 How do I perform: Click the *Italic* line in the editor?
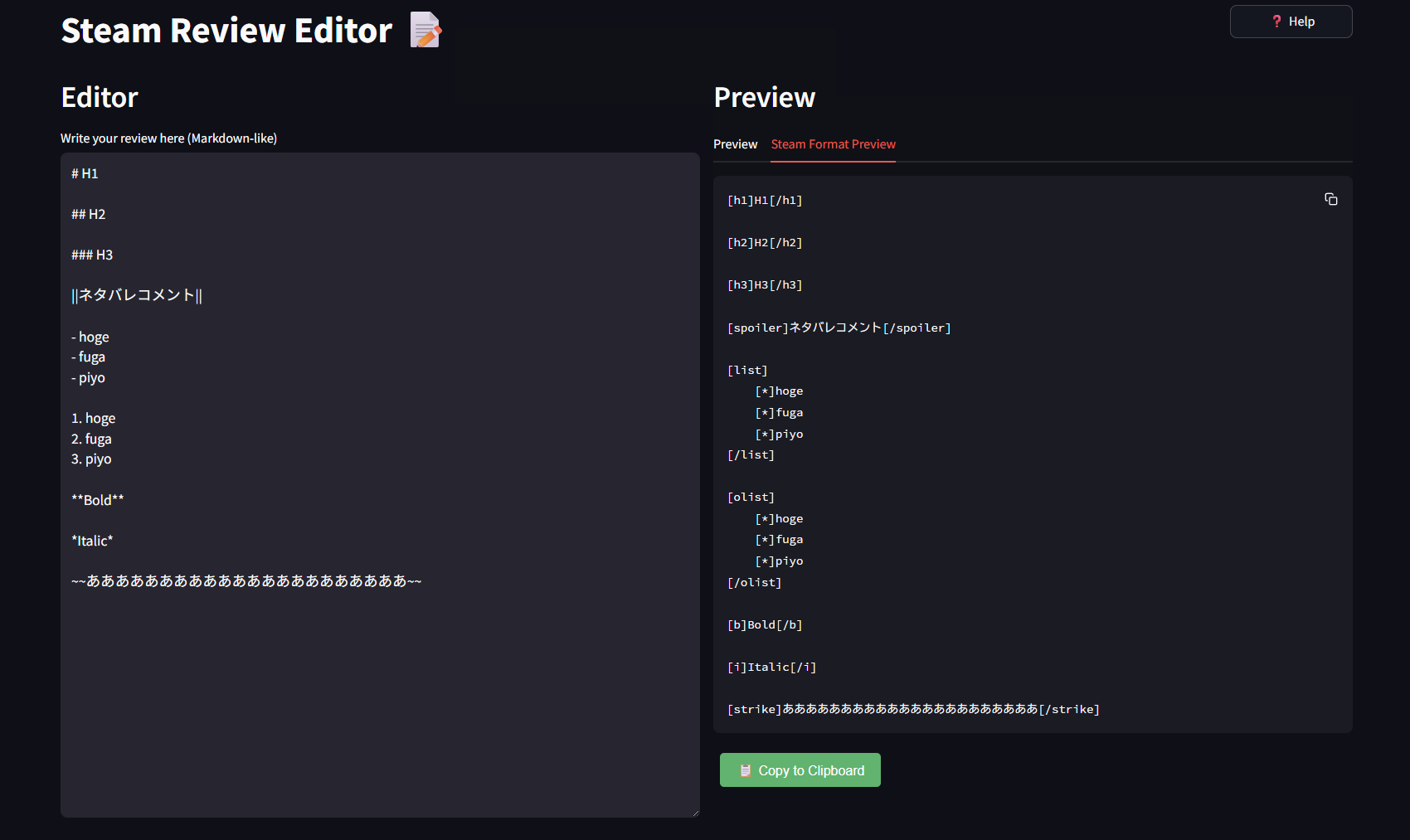pyautogui.click(x=92, y=541)
